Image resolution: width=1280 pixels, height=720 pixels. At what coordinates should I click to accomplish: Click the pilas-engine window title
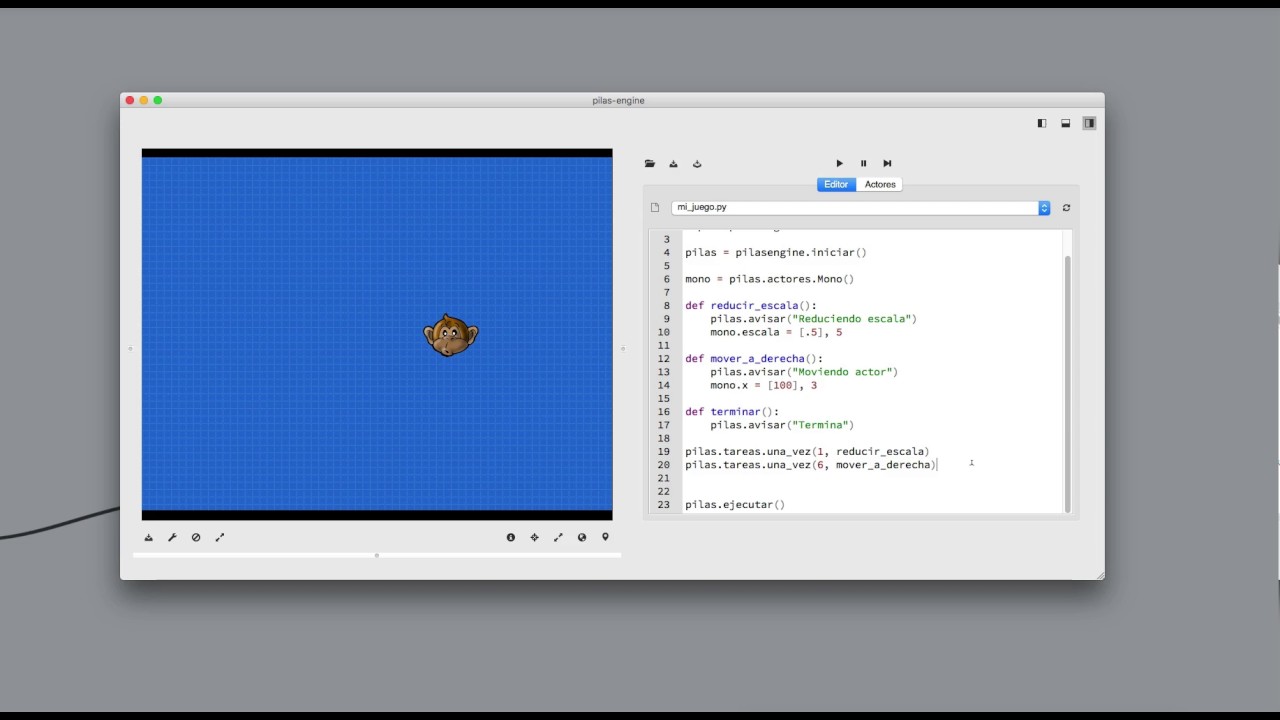tap(618, 100)
